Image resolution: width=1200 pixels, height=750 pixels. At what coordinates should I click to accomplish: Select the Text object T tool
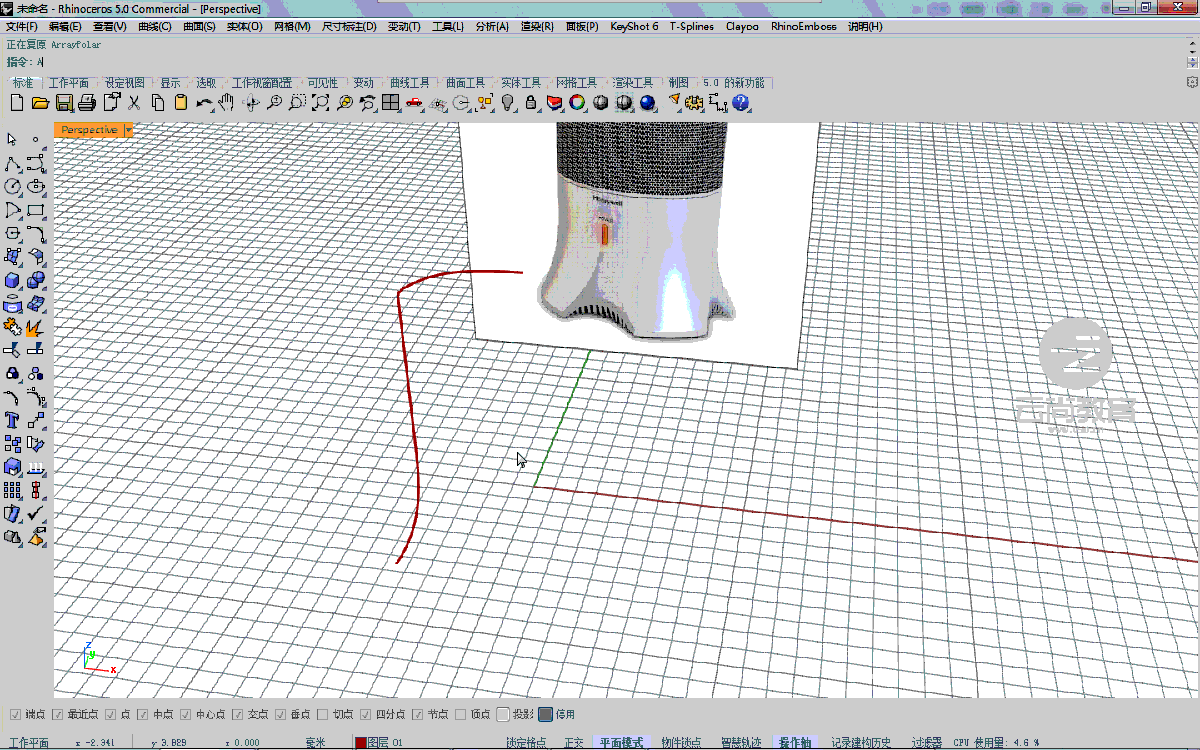12,420
